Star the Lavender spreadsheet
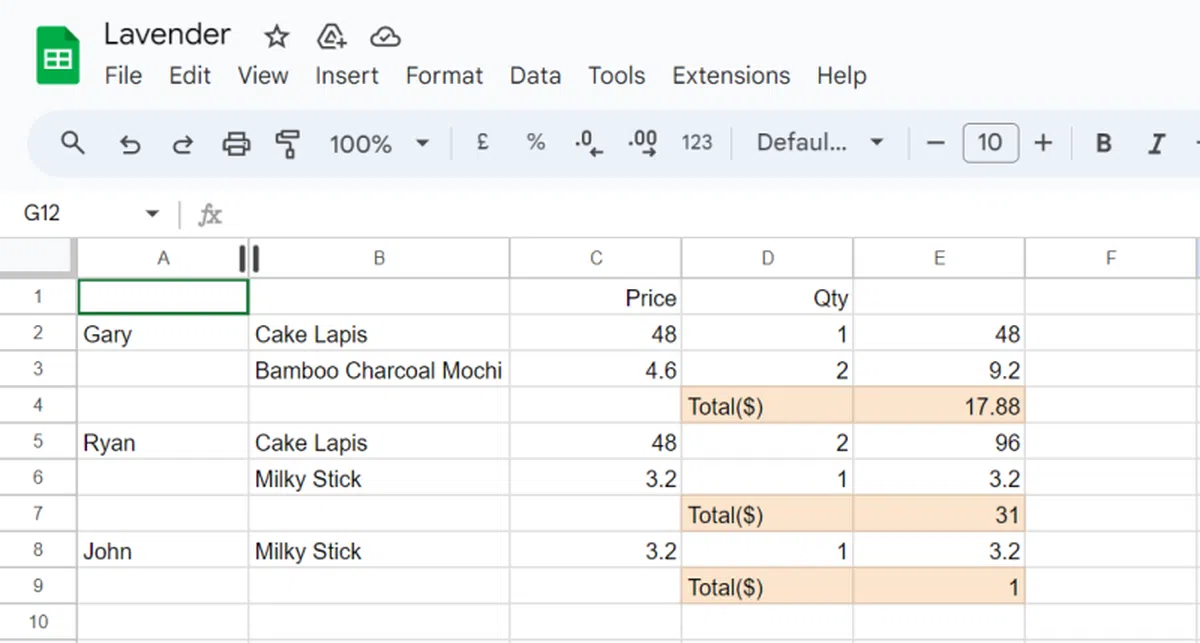The height and width of the screenshot is (643, 1200). click(x=276, y=37)
